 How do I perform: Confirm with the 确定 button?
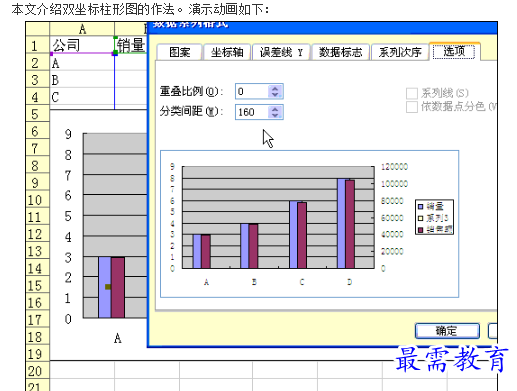(447, 331)
